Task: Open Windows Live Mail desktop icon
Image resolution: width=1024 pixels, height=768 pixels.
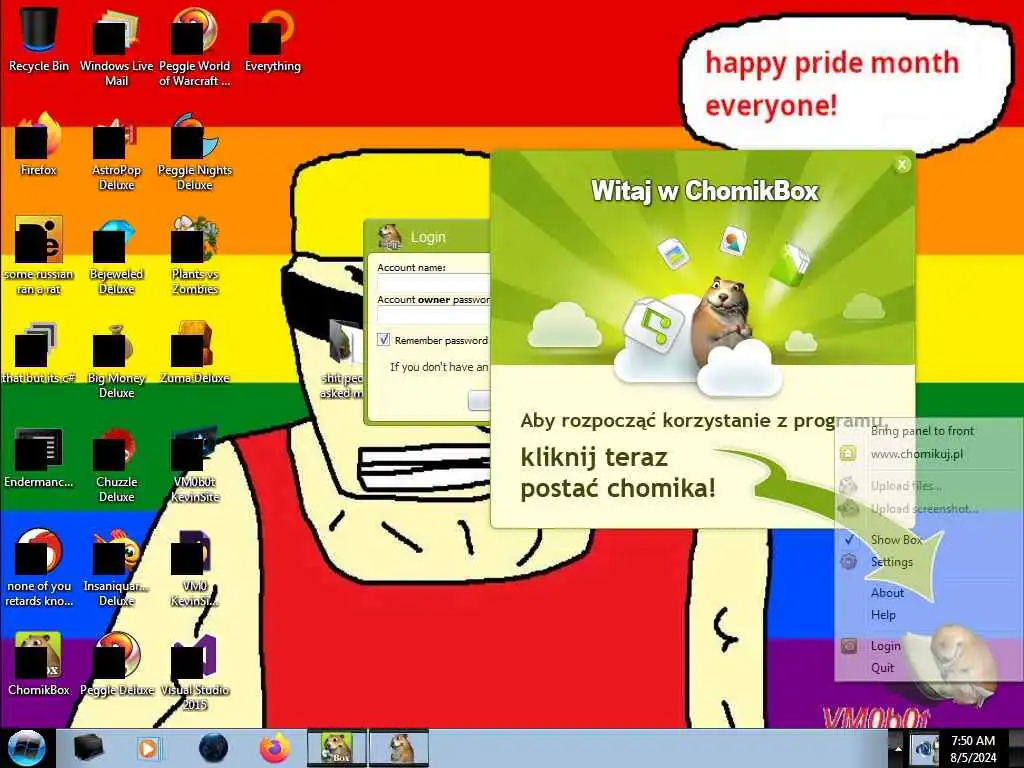Action: coord(116,46)
